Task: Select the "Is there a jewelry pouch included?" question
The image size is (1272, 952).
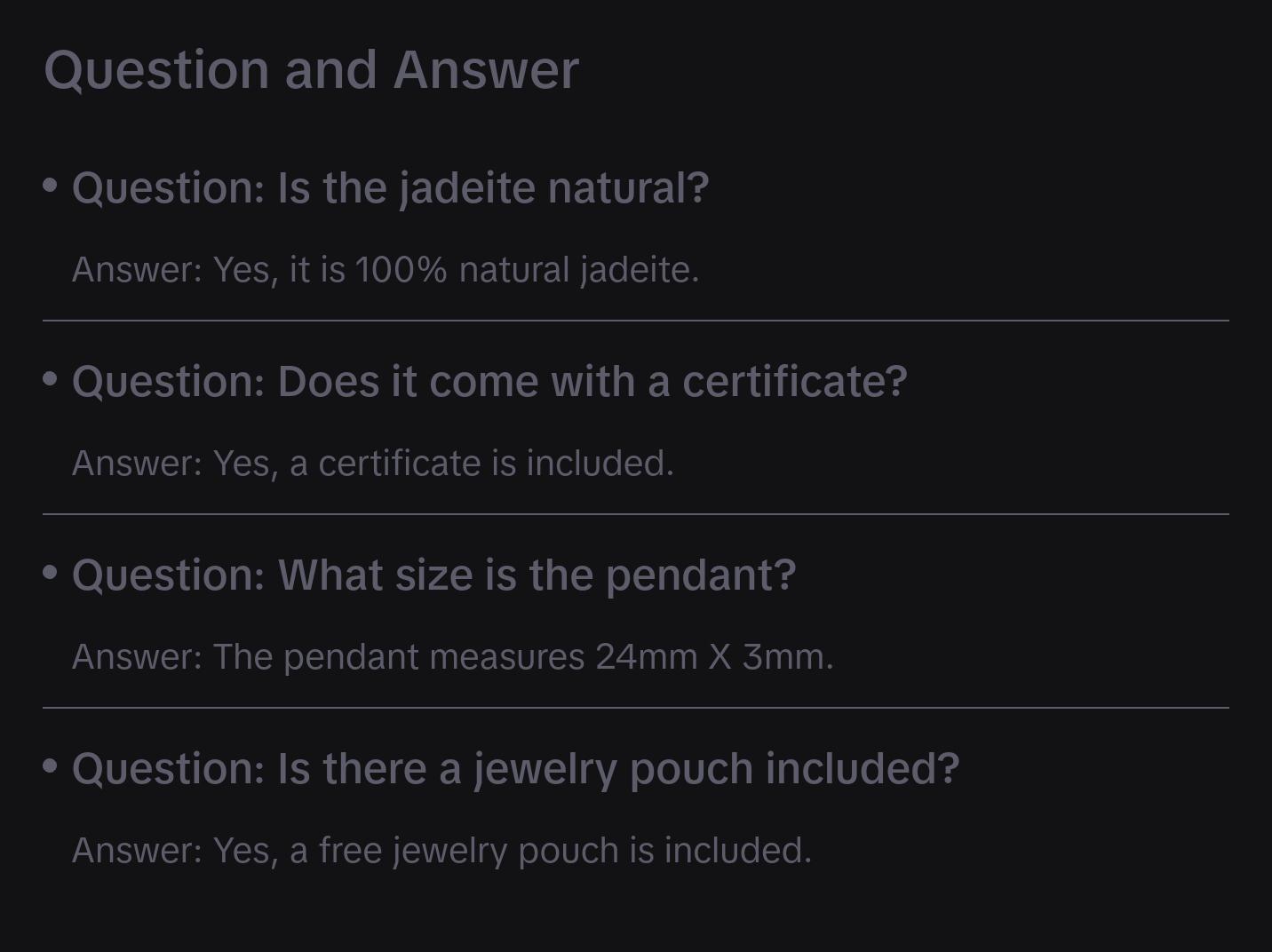Action: pos(515,769)
